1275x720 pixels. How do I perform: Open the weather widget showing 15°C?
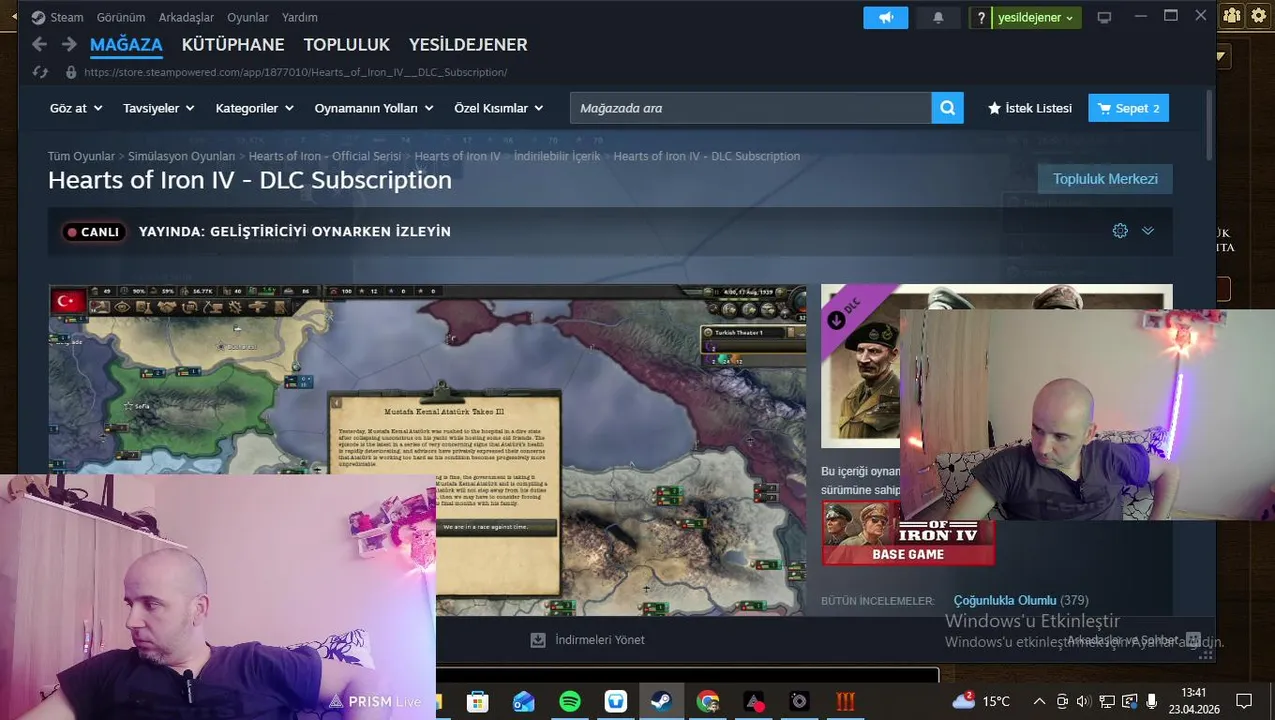coord(981,701)
